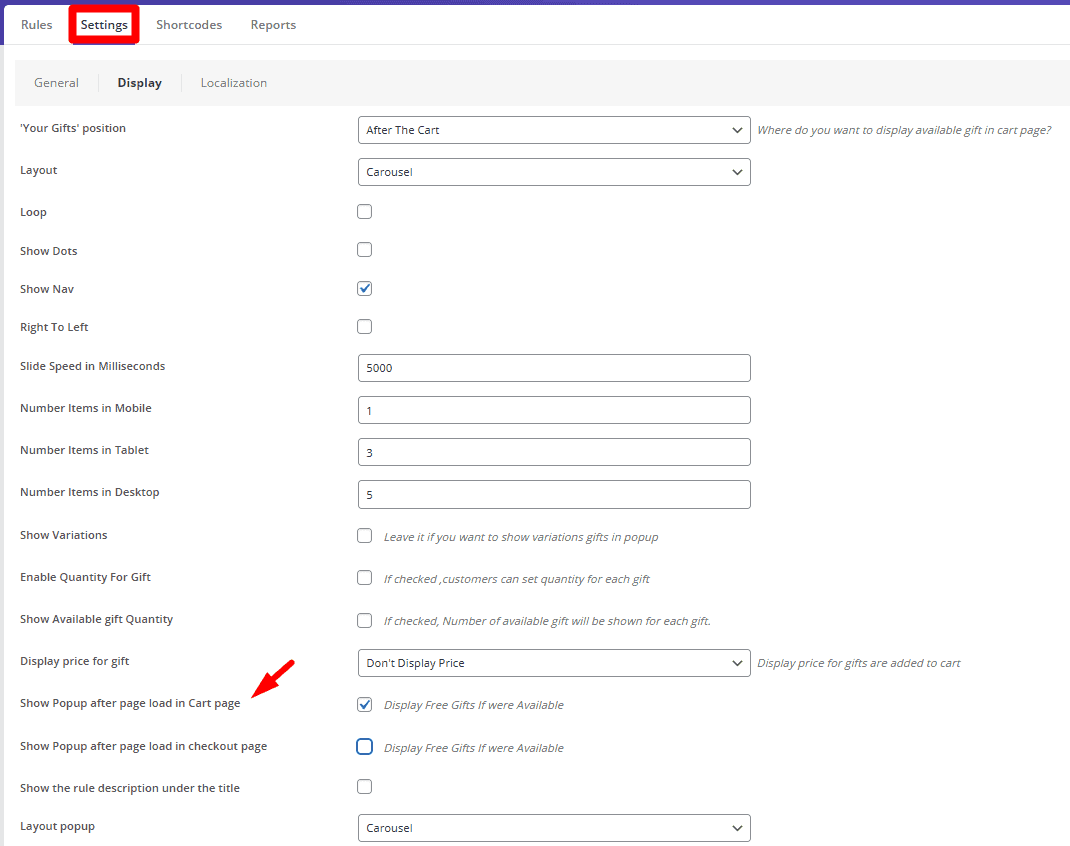Click the Display section label

click(x=139, y=82)
